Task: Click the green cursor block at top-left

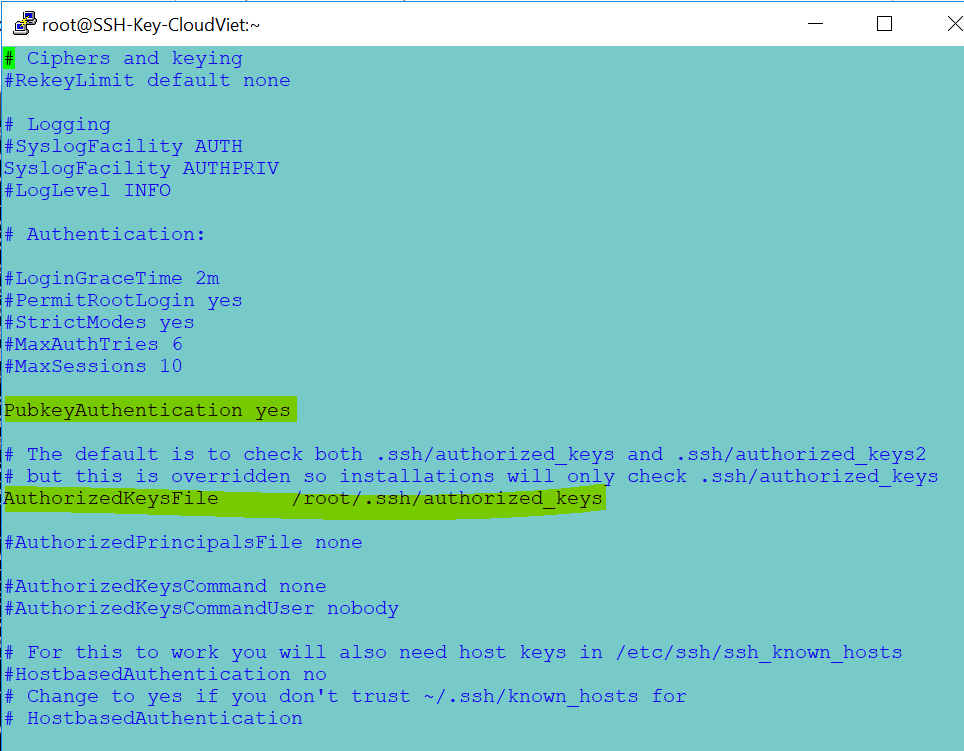Action: [x=9, y=58]
